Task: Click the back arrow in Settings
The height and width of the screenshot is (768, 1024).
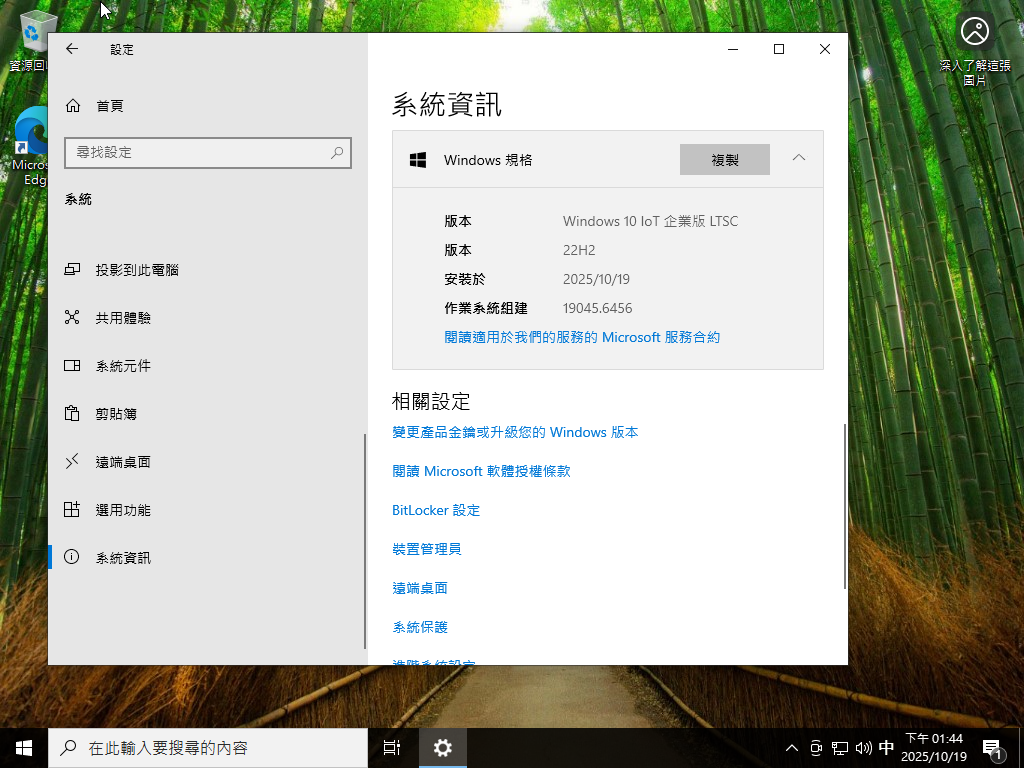Action: click(71, 48)
